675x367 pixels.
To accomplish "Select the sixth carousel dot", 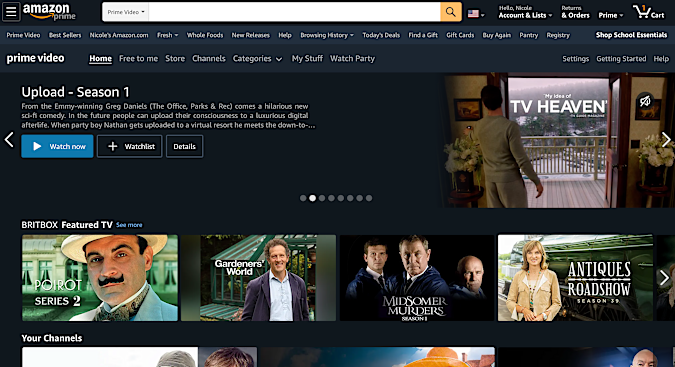I will [350, 198].
